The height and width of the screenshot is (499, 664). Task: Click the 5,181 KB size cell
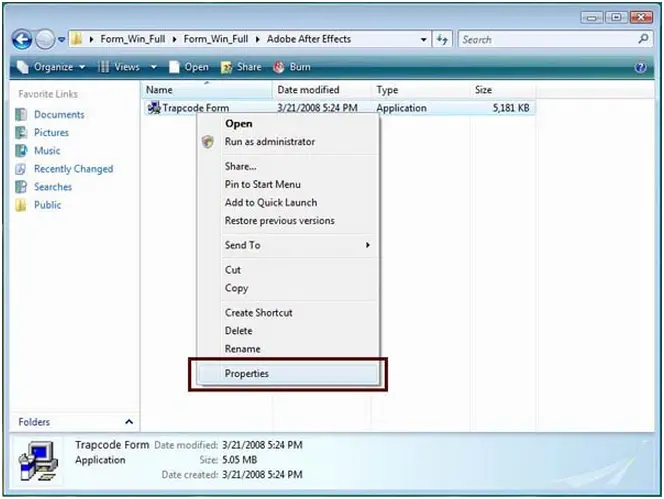tap(511, 108)
